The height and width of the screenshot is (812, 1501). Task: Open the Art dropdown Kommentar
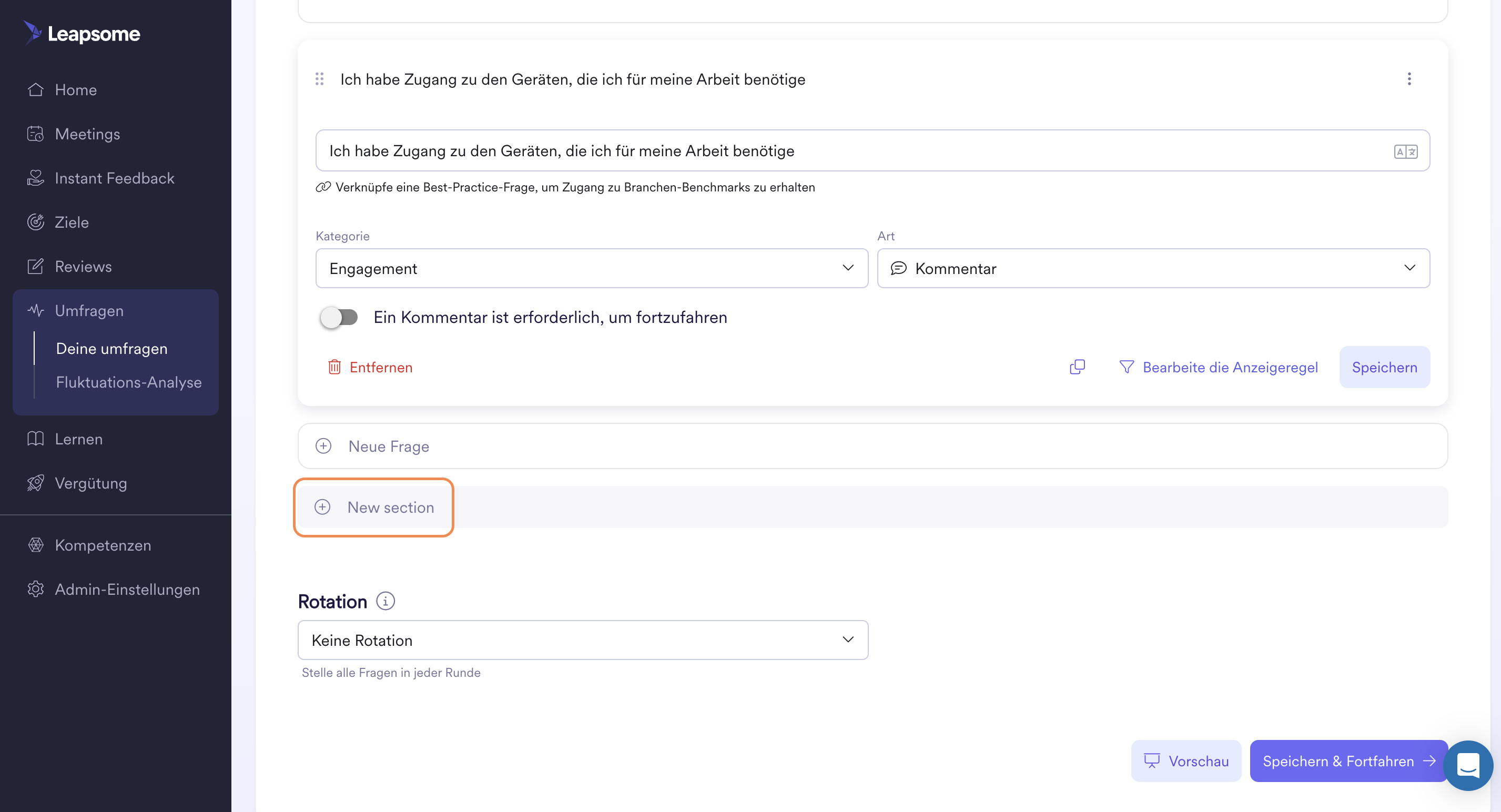[1153, 268]
